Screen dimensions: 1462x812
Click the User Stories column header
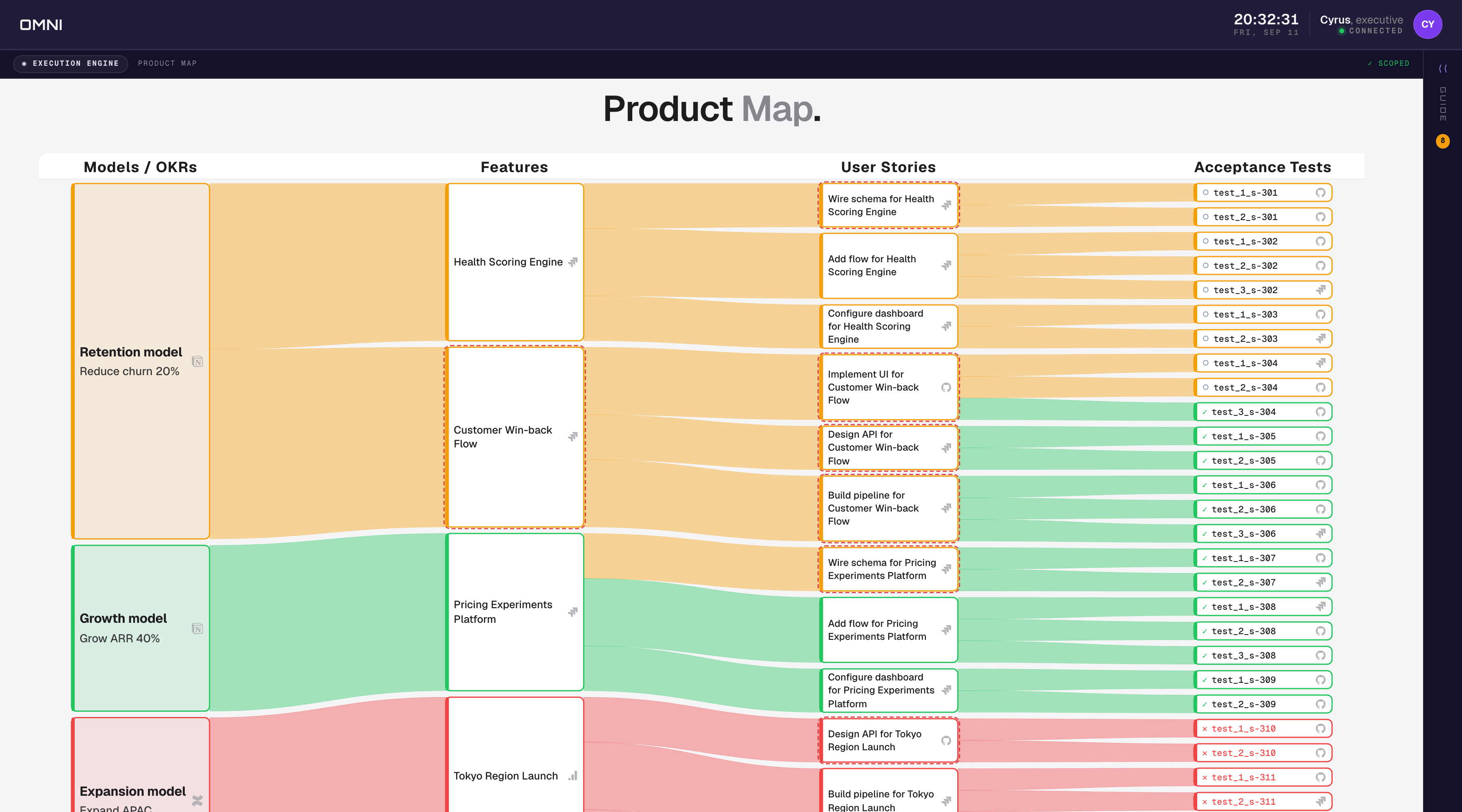[888, 167]
